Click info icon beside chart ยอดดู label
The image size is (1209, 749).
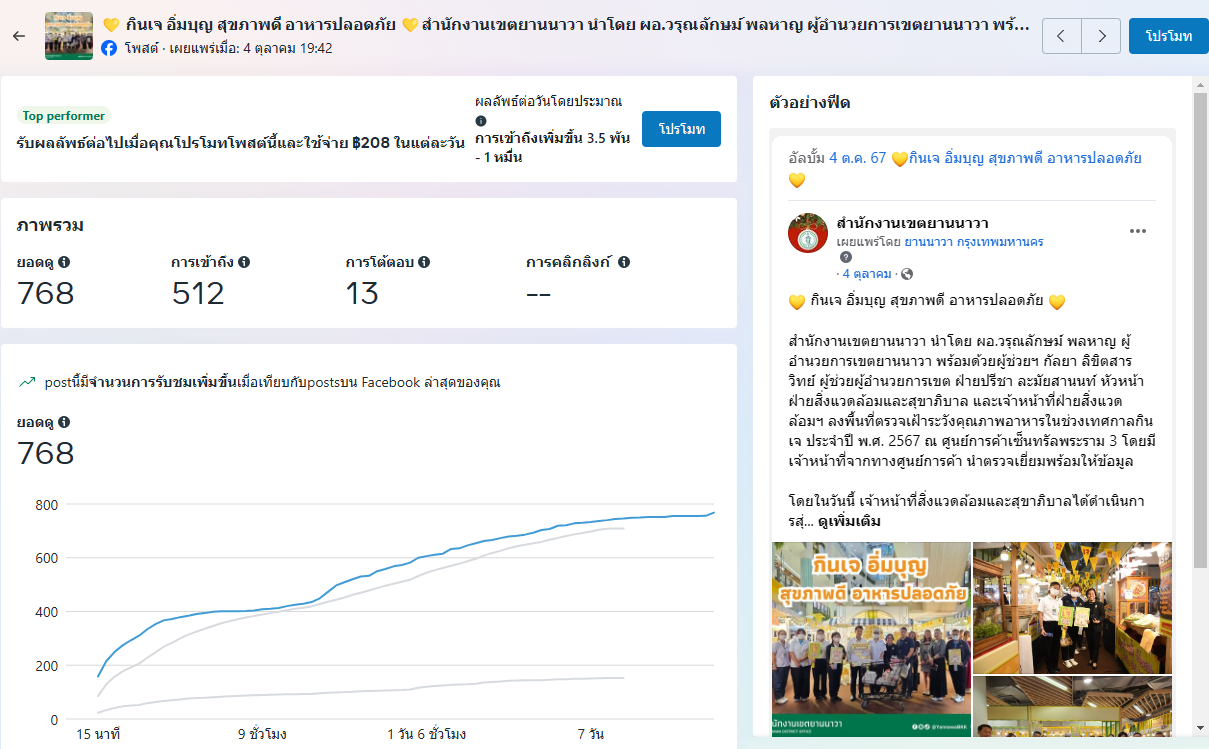click(64, 422)
